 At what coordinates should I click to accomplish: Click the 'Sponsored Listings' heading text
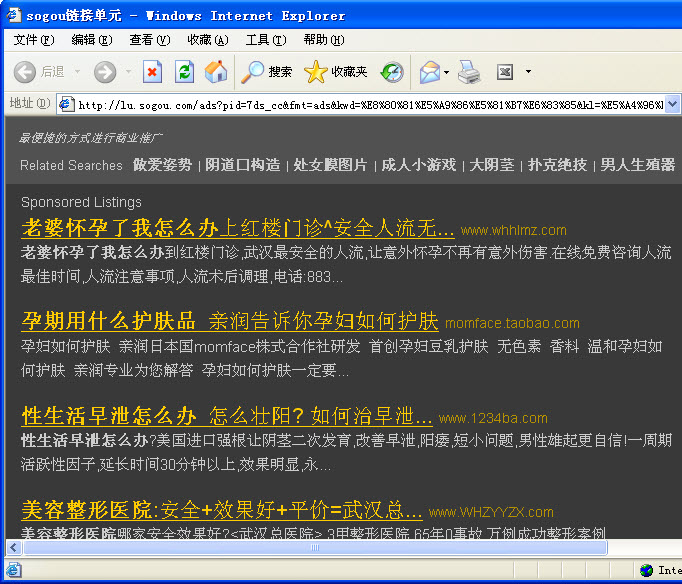pos(81,202)
